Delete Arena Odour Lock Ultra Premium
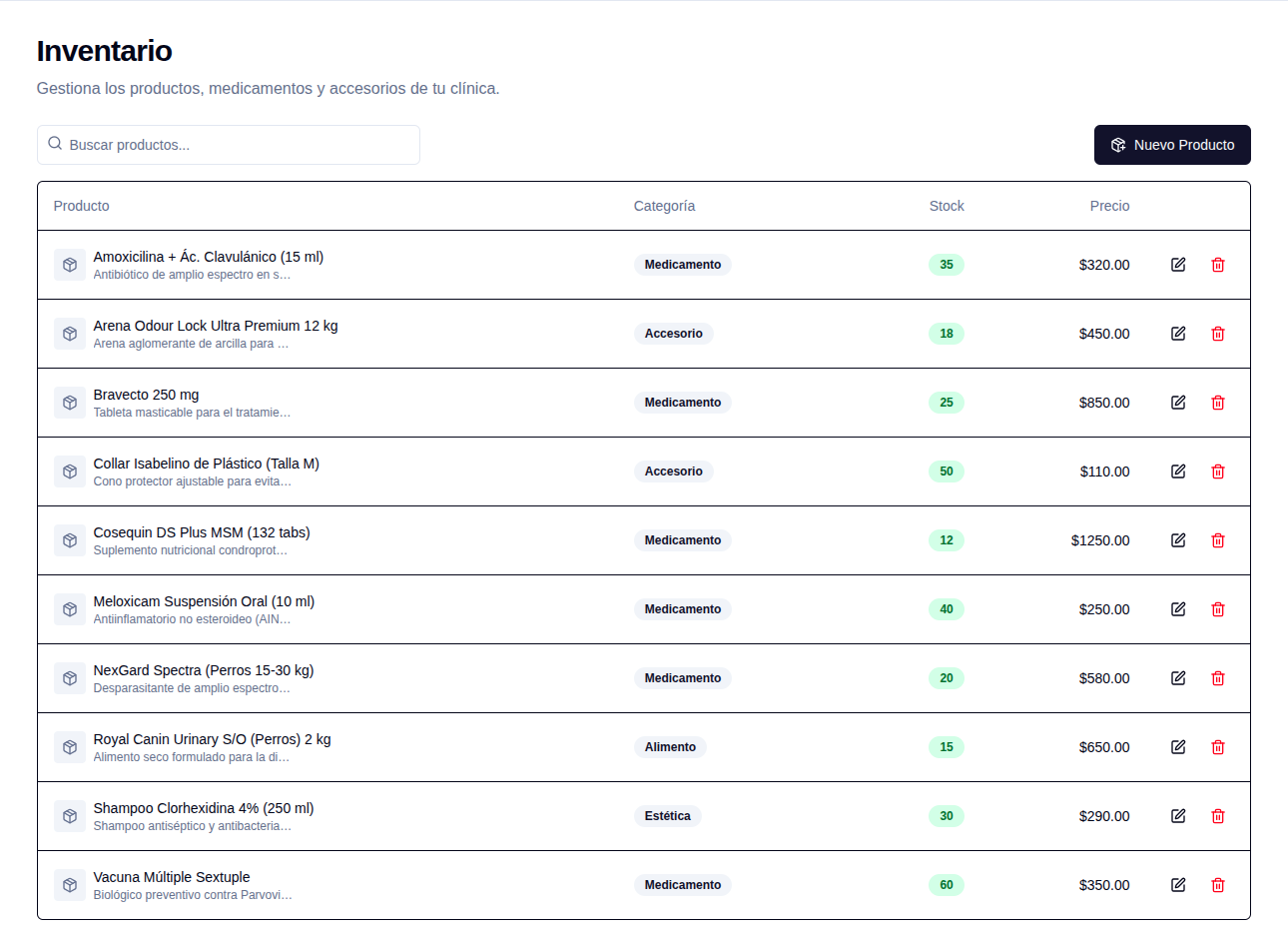Viewport: 1288px width, 942px height. pos(1218,334)
